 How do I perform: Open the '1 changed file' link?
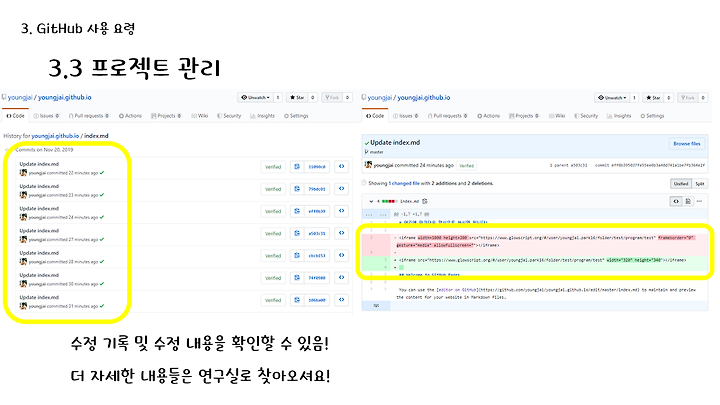(x=404, y=183)
